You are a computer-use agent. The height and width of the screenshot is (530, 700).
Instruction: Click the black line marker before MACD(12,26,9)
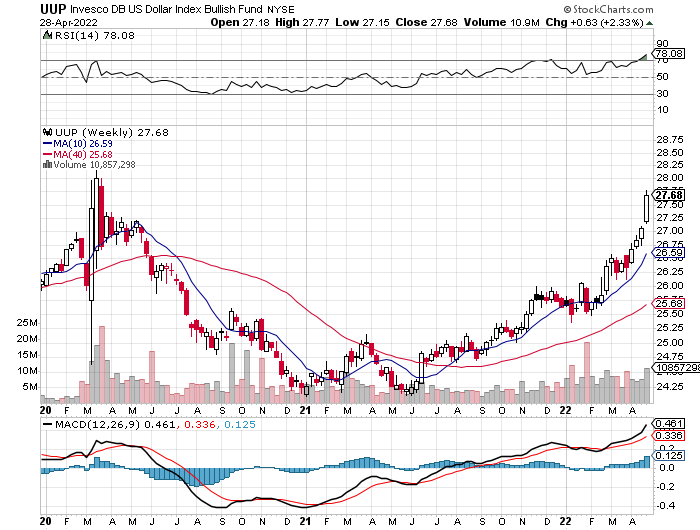coord(47,424)
